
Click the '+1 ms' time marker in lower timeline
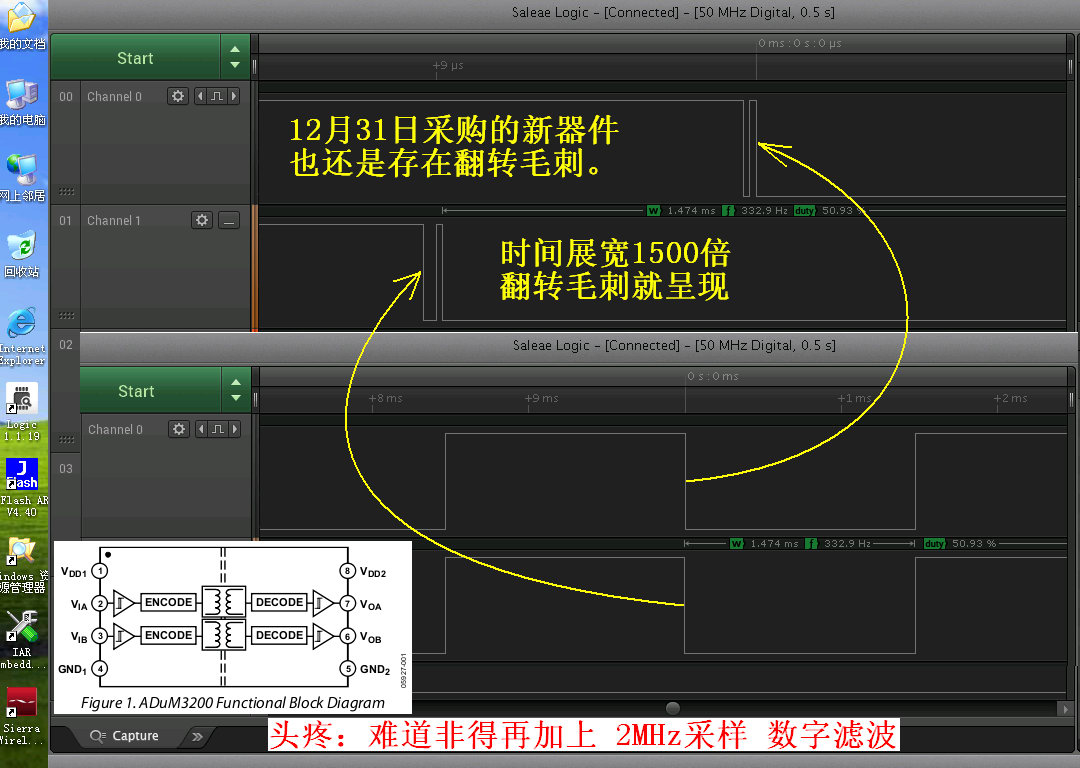point(854,398)
